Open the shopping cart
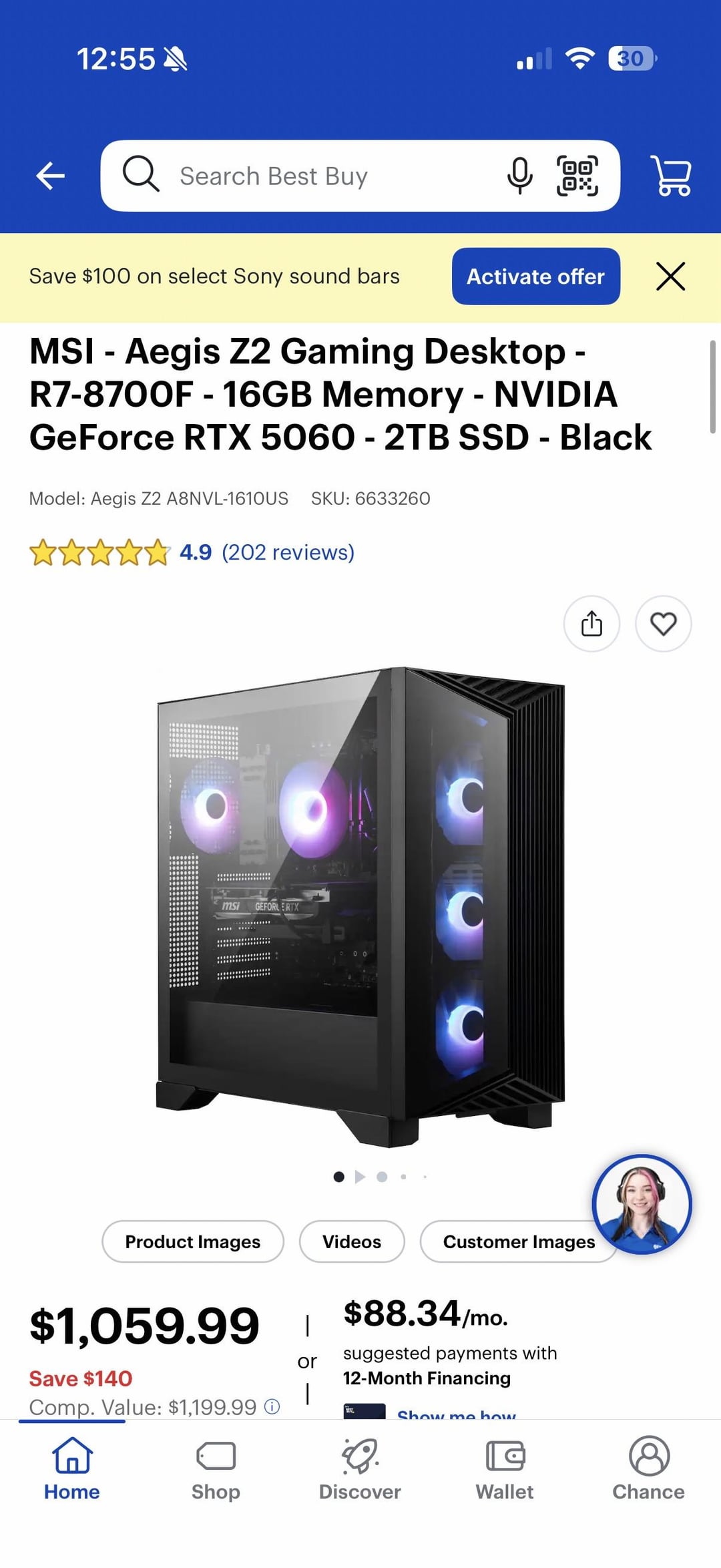Screen dimensions: 721x1568 (671, 176)
